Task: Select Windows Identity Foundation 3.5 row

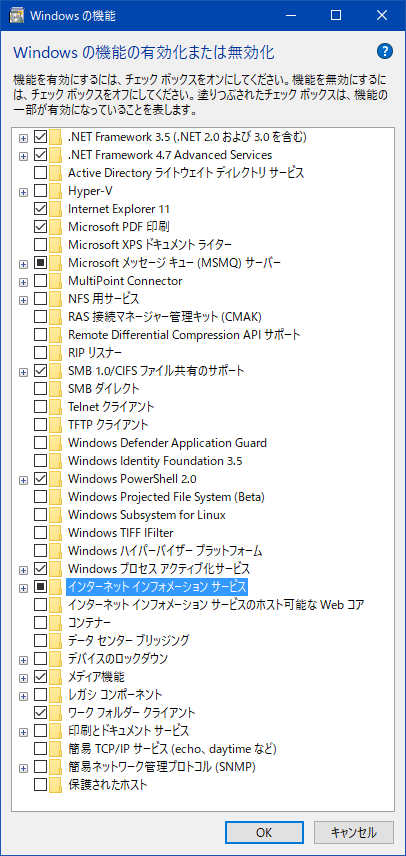Action: [x=155, y=461]
